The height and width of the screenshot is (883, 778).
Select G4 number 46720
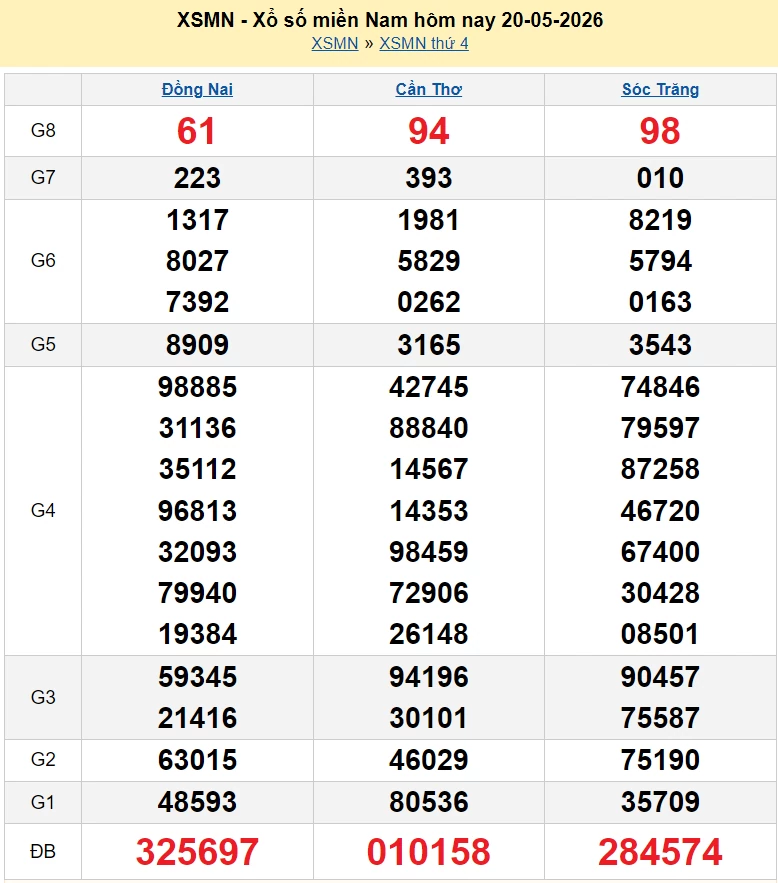pos(660,511)
